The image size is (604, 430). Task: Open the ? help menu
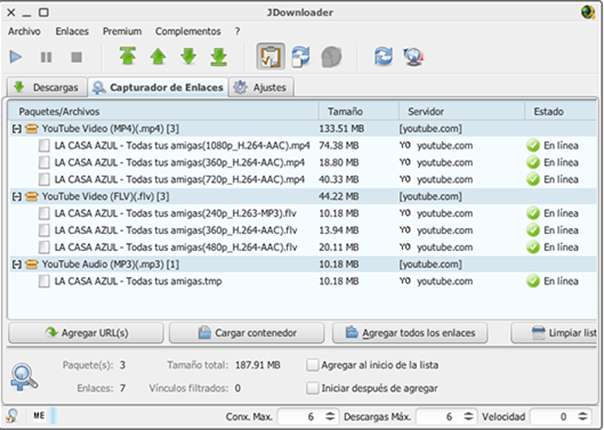pos(237,31)
